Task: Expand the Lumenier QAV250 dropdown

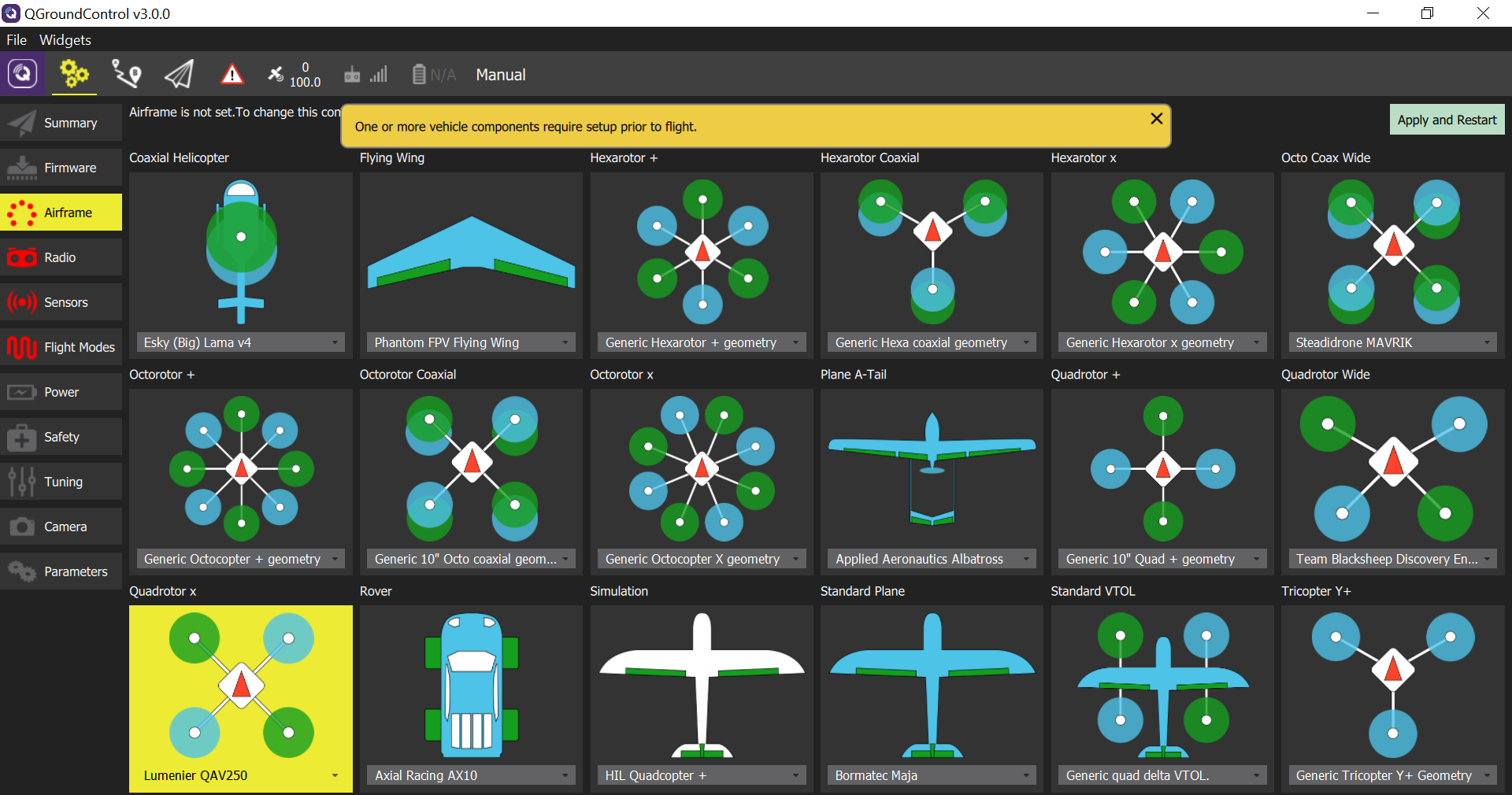Action: (x=240, y=775)
